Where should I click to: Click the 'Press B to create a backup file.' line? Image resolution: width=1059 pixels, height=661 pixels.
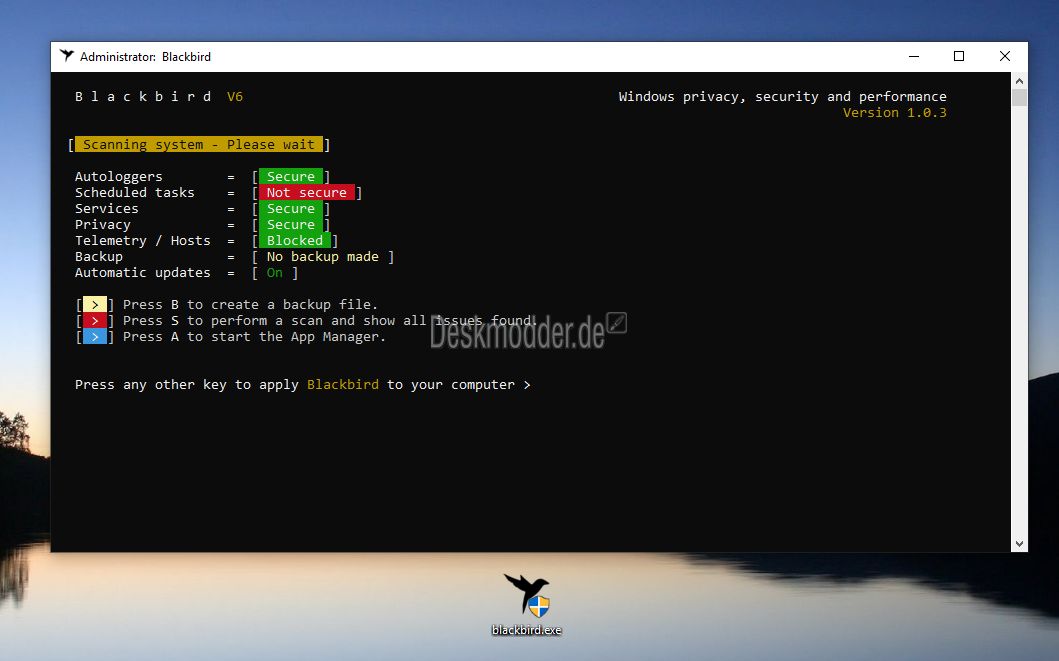(251, 305)
